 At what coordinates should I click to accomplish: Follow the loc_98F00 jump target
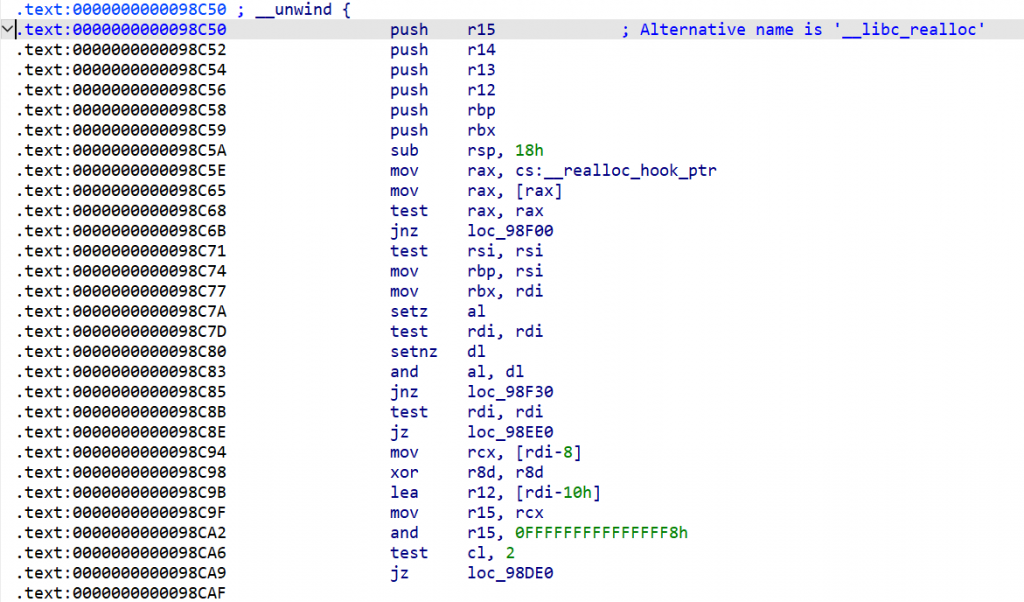coord(510,231)
